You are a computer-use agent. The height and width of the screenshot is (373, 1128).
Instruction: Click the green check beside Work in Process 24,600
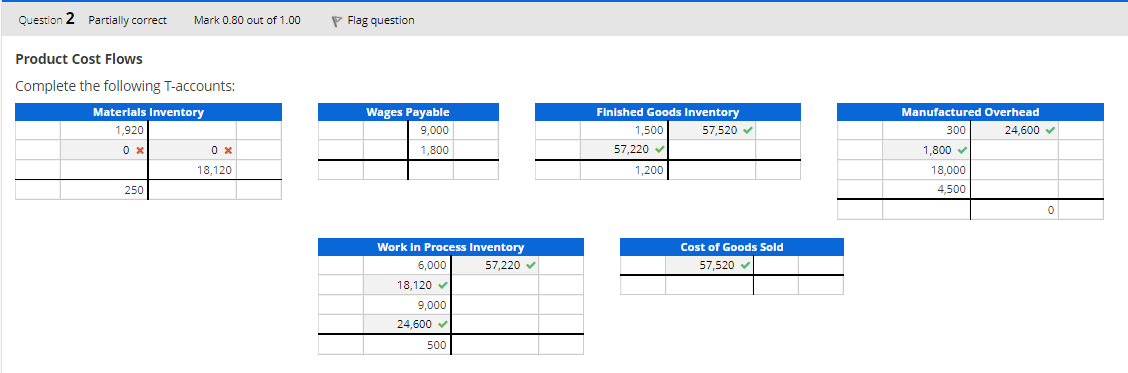pos(442,324)
